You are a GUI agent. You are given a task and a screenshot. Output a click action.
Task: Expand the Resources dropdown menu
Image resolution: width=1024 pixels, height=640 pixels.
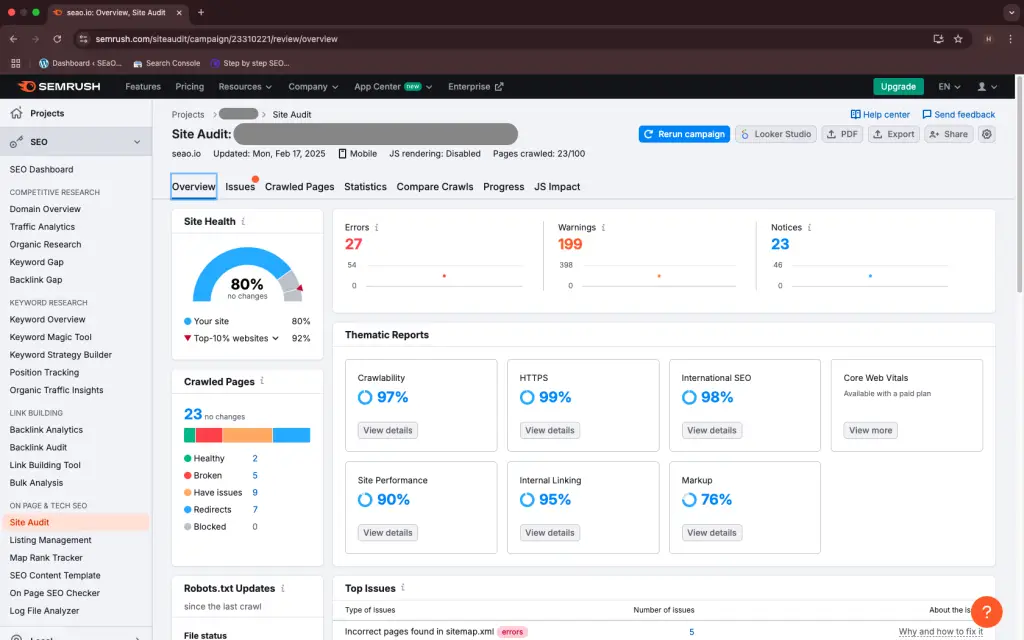(245, 86)
